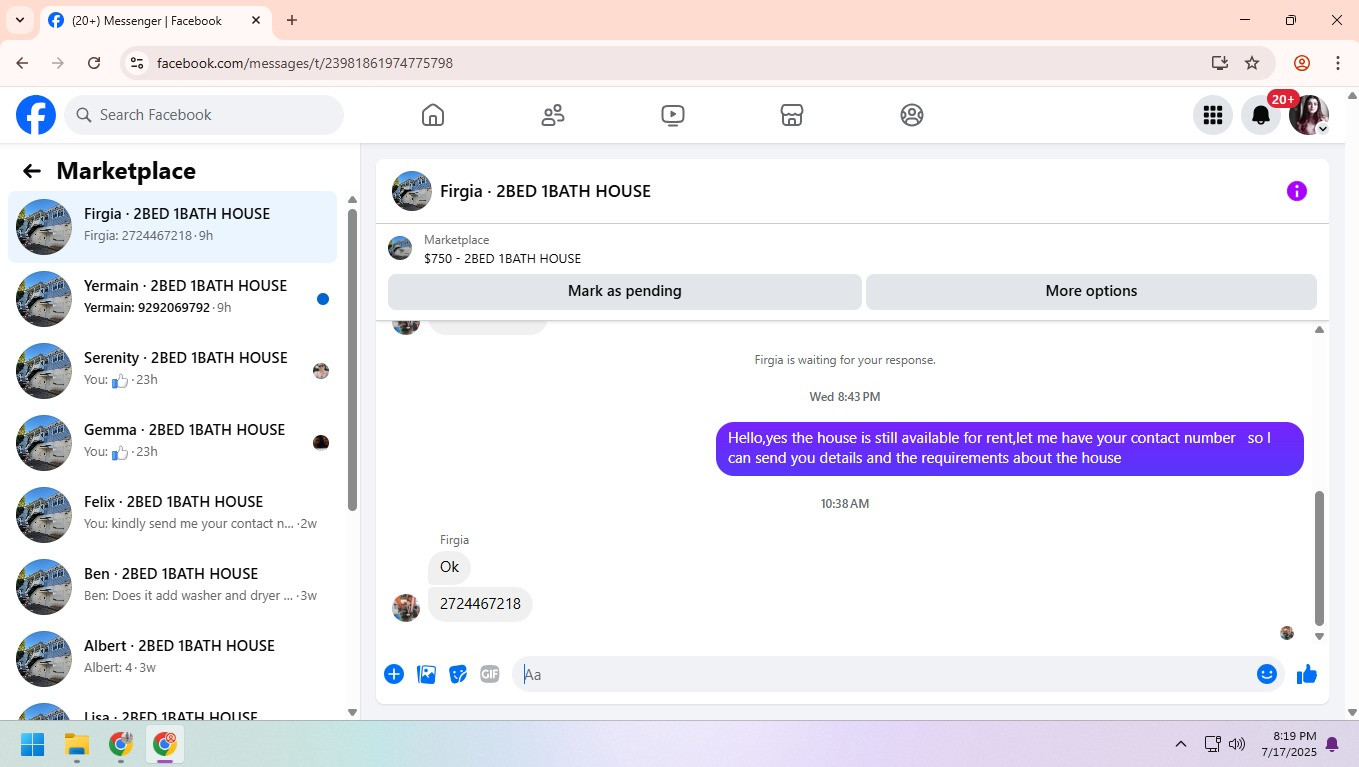Send a thumbs-up like

click(x=1307, y=674)
